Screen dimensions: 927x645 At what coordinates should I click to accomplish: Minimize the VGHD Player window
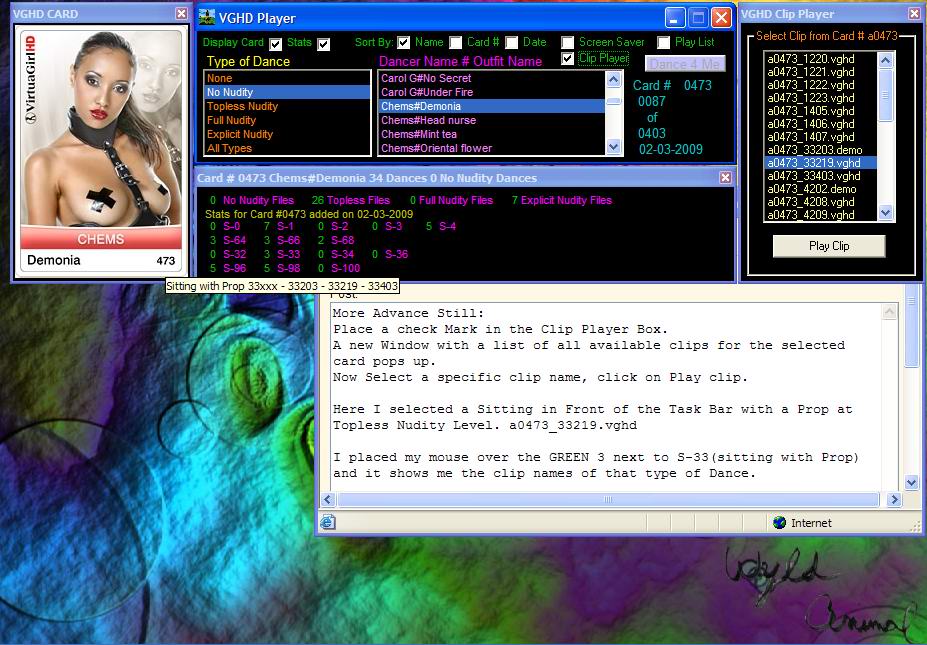[x=675, y=18]
